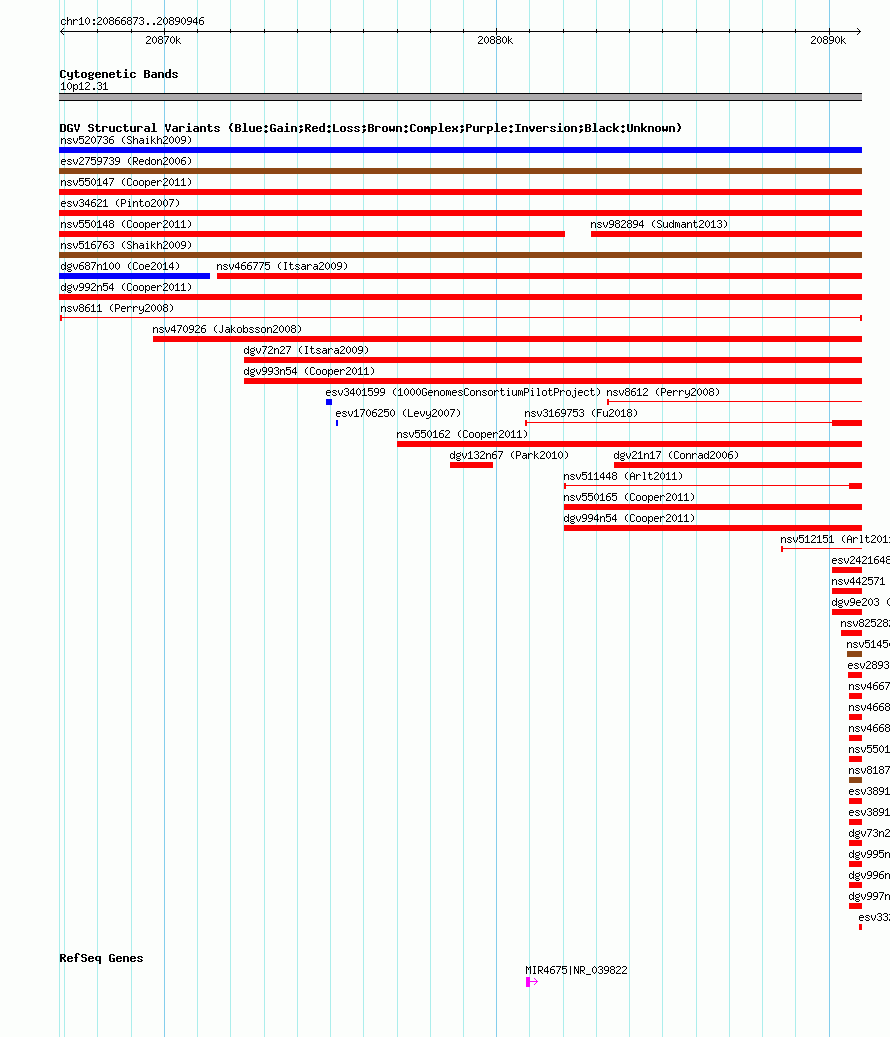The height and width of the screenshot is (1037, 890).
Task: Open the MIR4675|NR_039822 gene label
Action: click(576, 970)
